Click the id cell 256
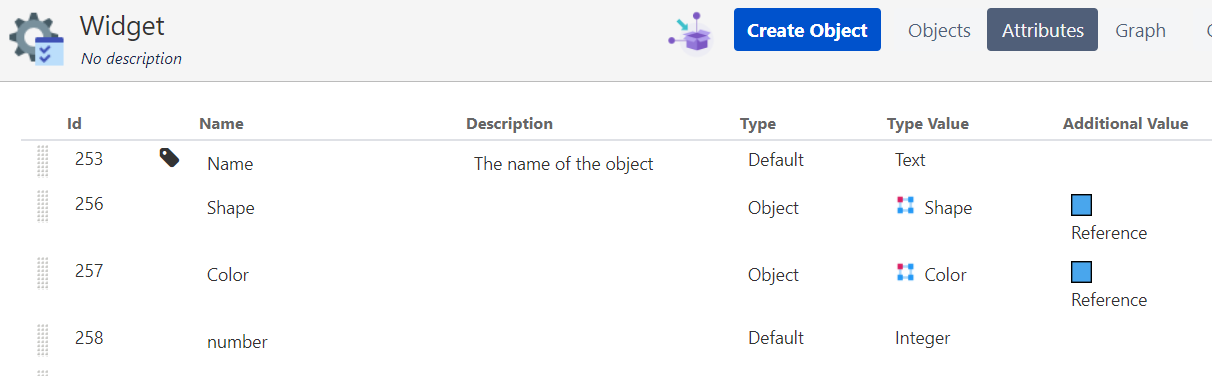The width and height of the screenshot is (1212, 376). [89, 204]
